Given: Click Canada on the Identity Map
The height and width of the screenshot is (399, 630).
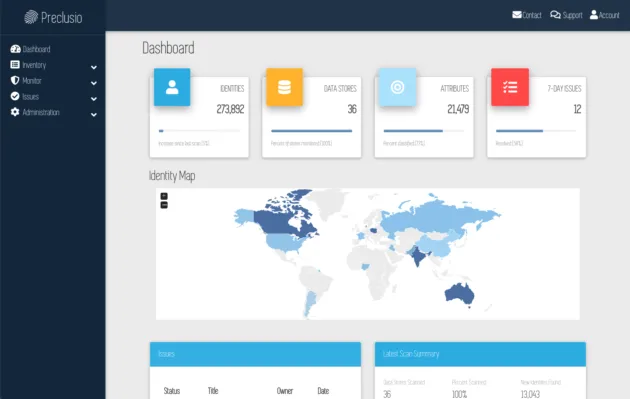Looking at the screenshot, I should 277,222.
